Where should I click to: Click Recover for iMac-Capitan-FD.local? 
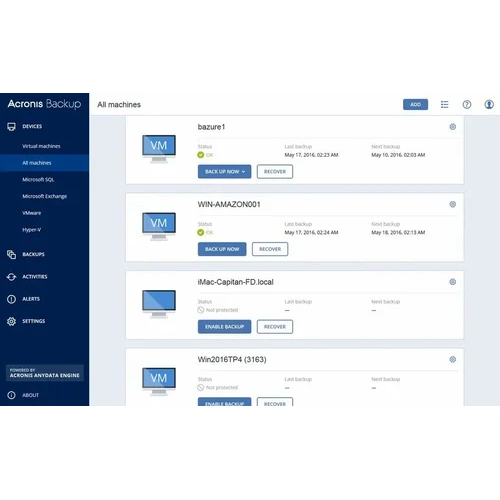[275, 327]
